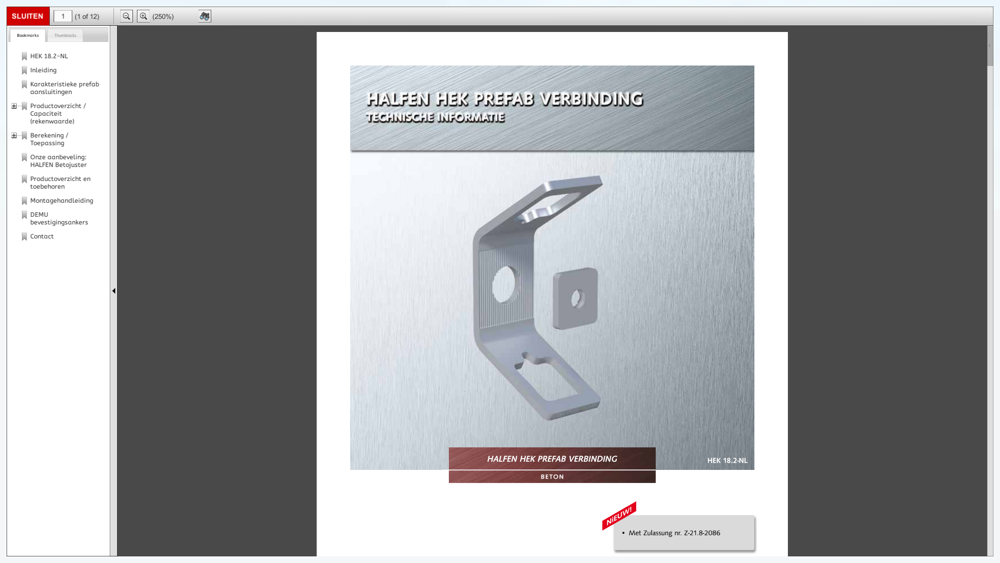
Task: Click the 'TECHNISCHE INFORMATIE' subtitle on the page
Action: pyautogui.click(x=435, y=117)
